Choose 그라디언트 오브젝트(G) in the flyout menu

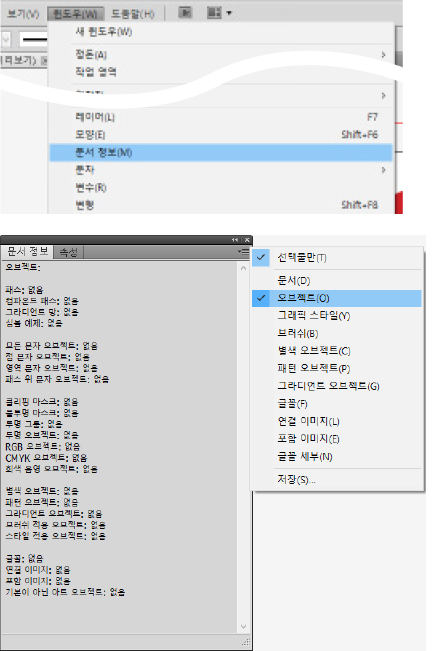tap(337, 386)
